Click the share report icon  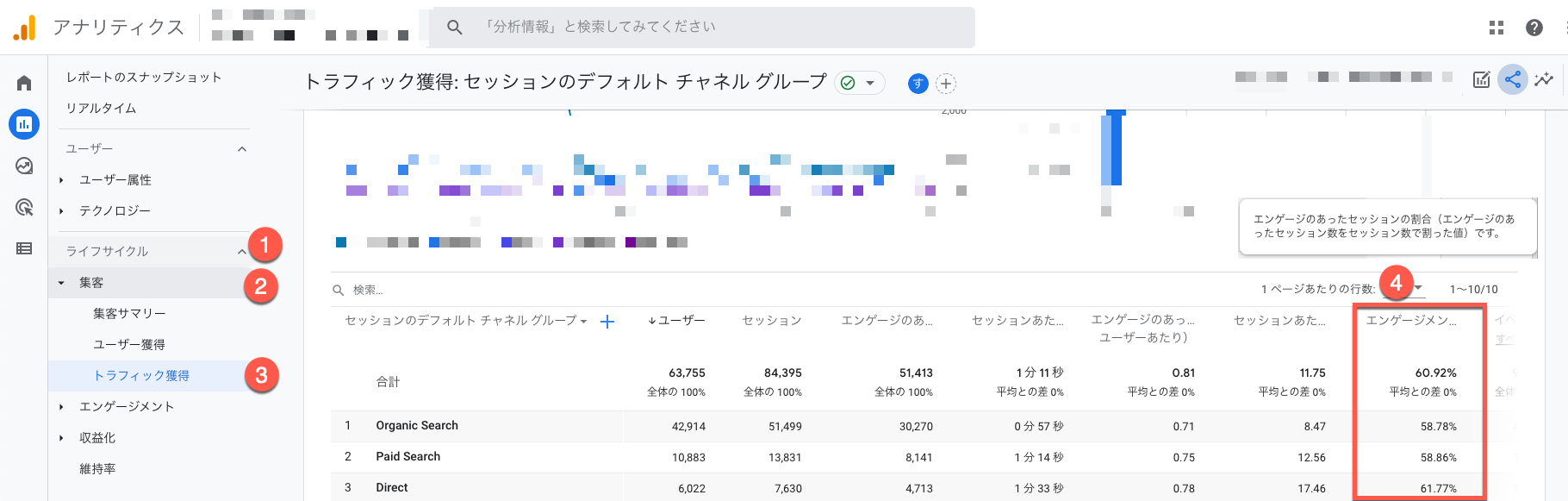[x=1512, y=80]
